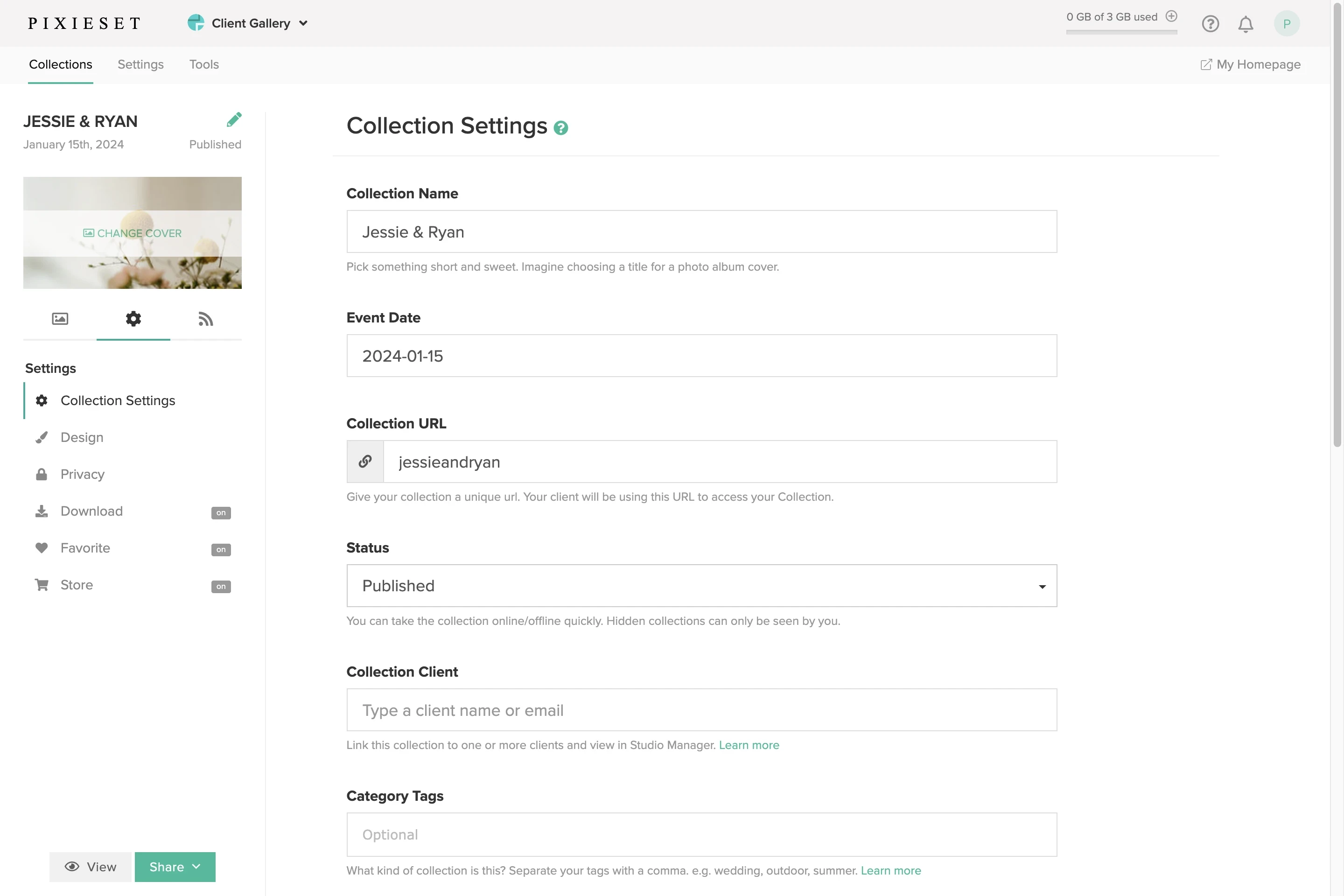
Task: Expand the Share button options
Action: [175, 867]
